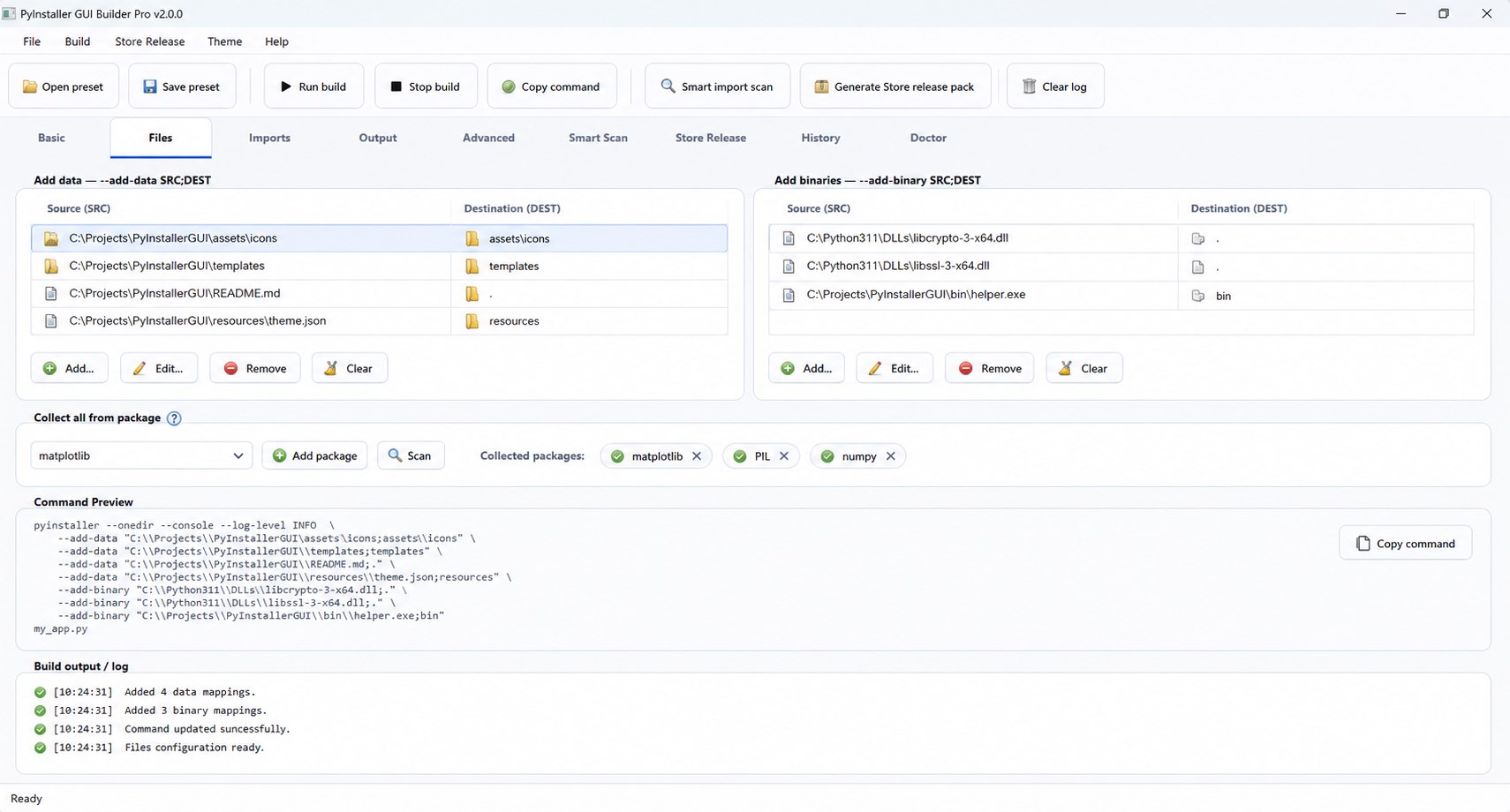The image size is (1510, 812).
Task: Select the helper.exe binary row
Action: click(x=1121, y=295)
